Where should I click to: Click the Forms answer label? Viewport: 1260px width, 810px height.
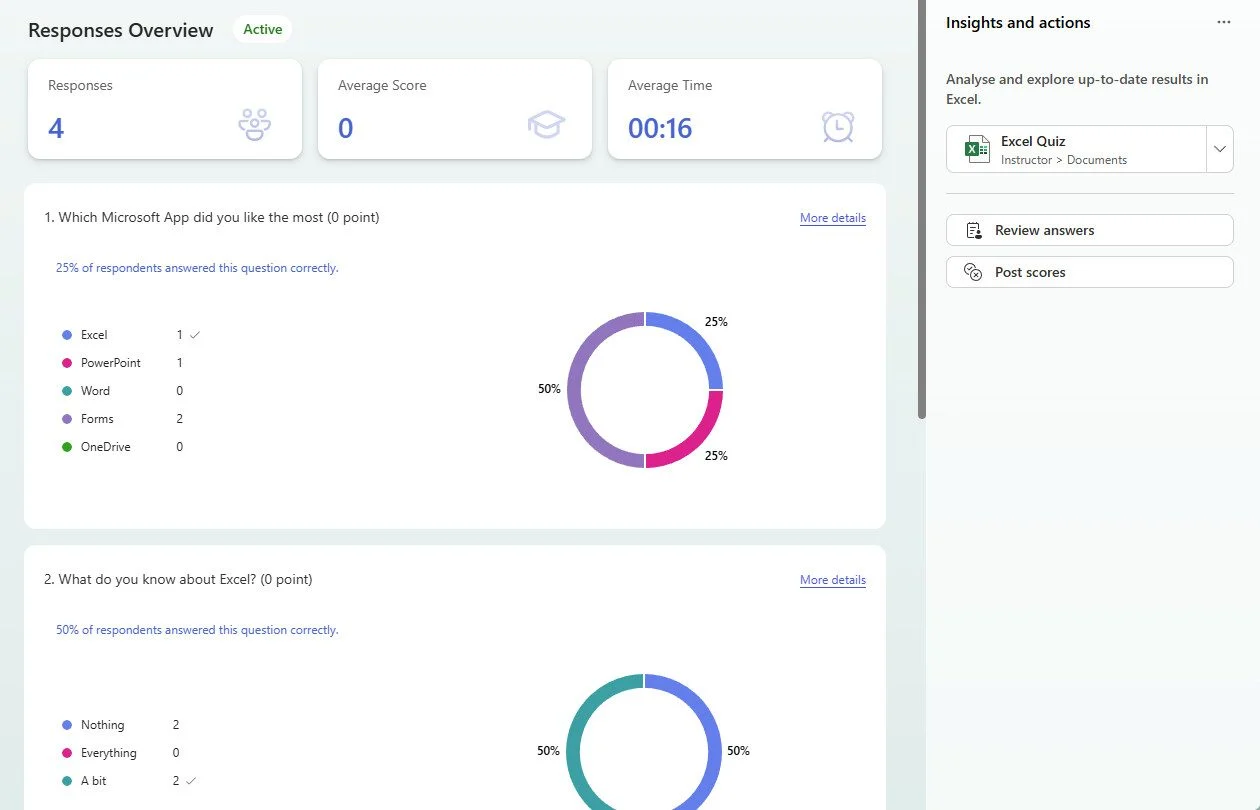97,419
